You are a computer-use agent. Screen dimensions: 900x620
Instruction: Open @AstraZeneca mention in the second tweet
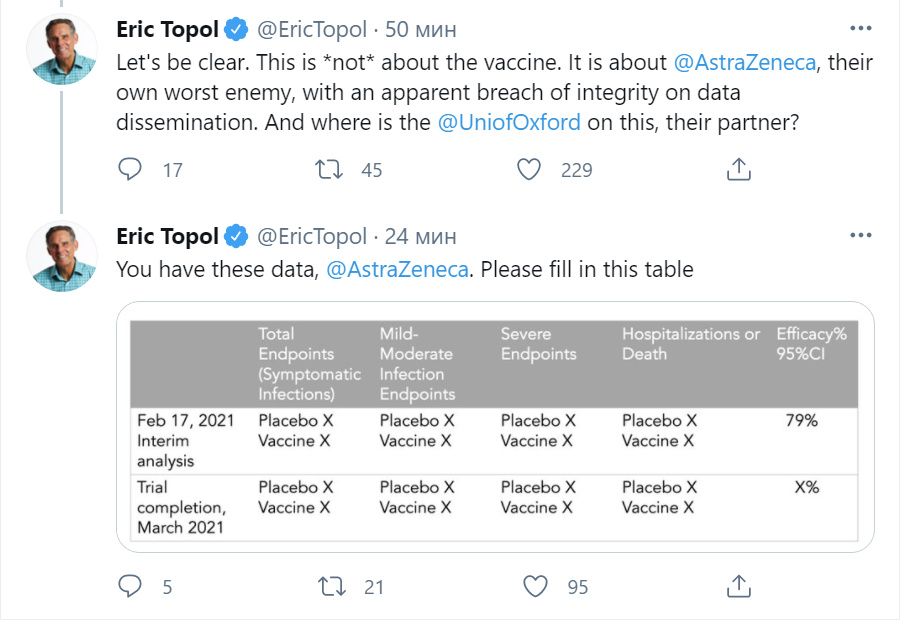[x=397, y=270]
